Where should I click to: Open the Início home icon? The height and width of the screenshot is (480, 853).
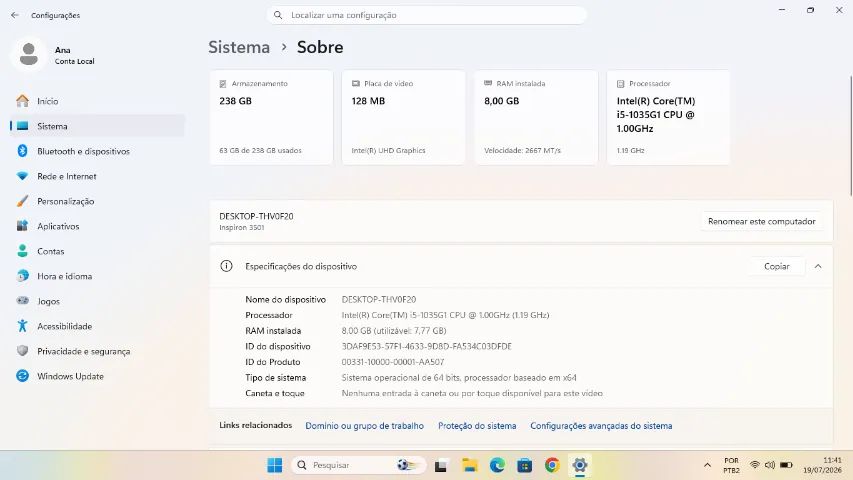click(x=22, y=101)
